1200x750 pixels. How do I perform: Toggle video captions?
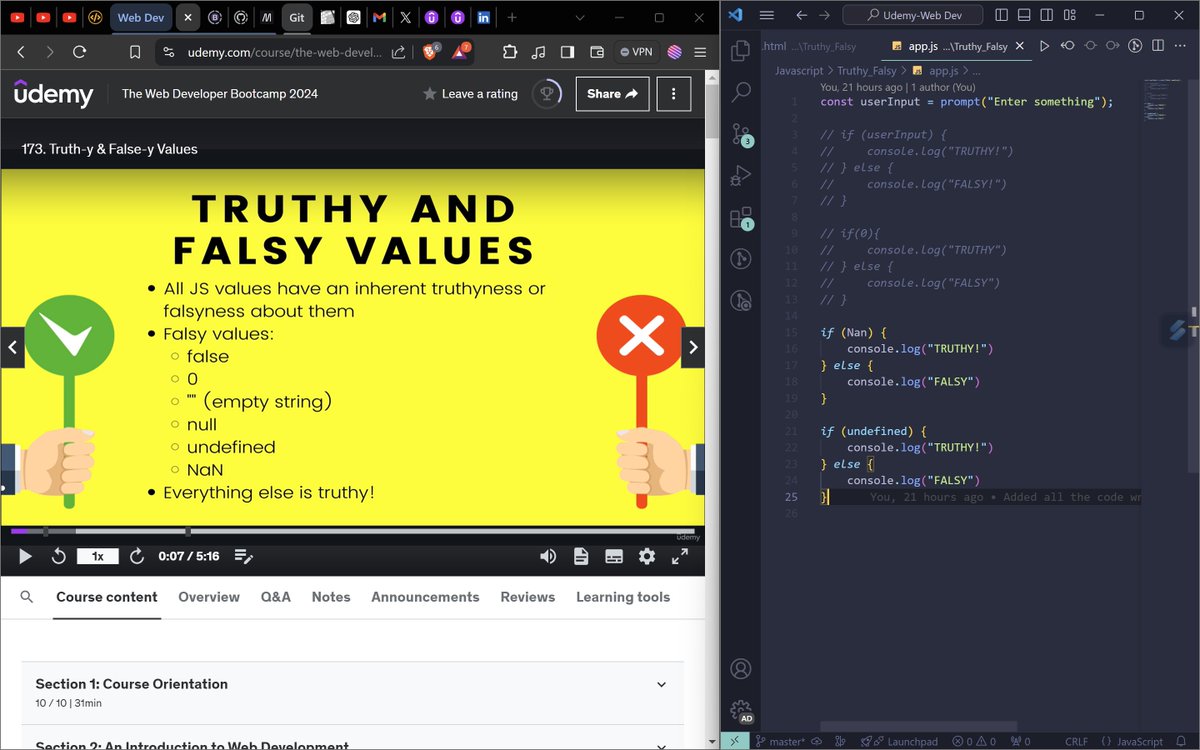point(614,556)
